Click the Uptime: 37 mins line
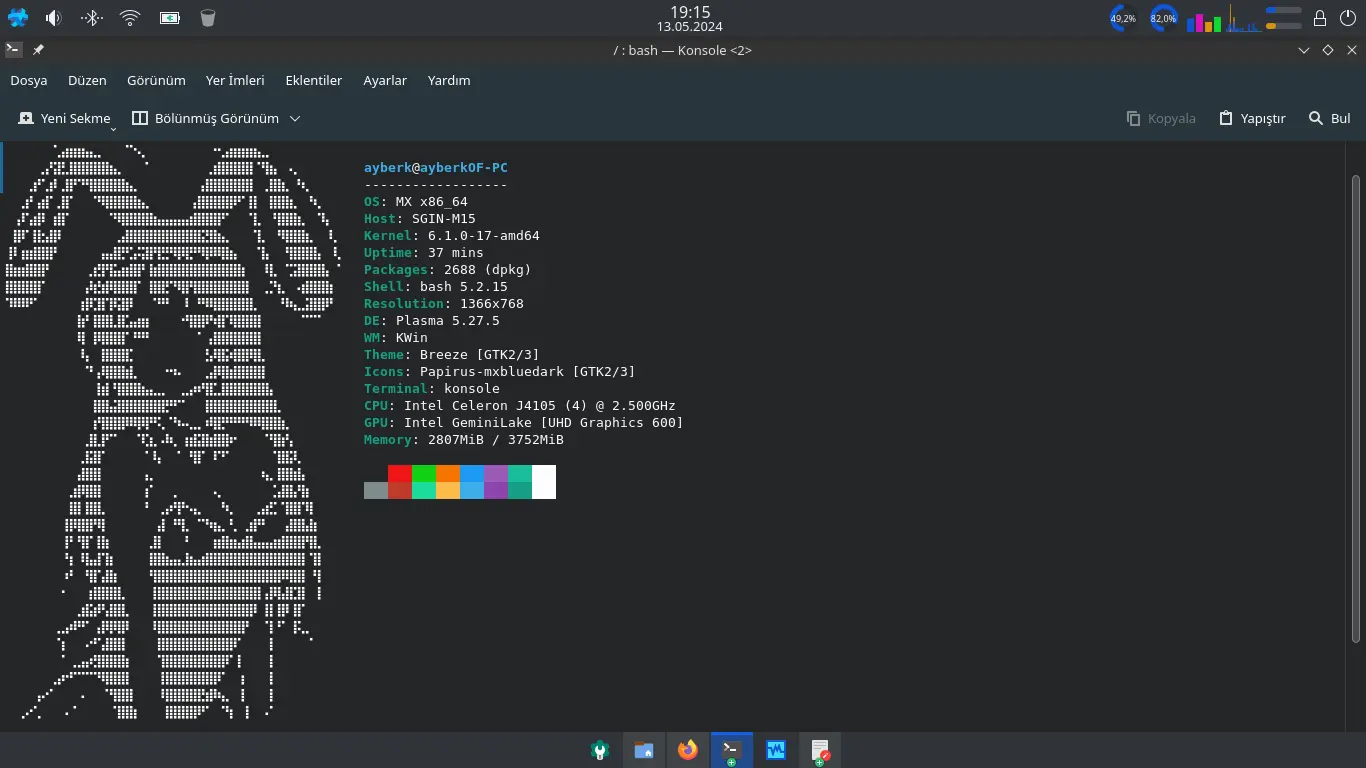The image size is (1366, 768). 424,253
